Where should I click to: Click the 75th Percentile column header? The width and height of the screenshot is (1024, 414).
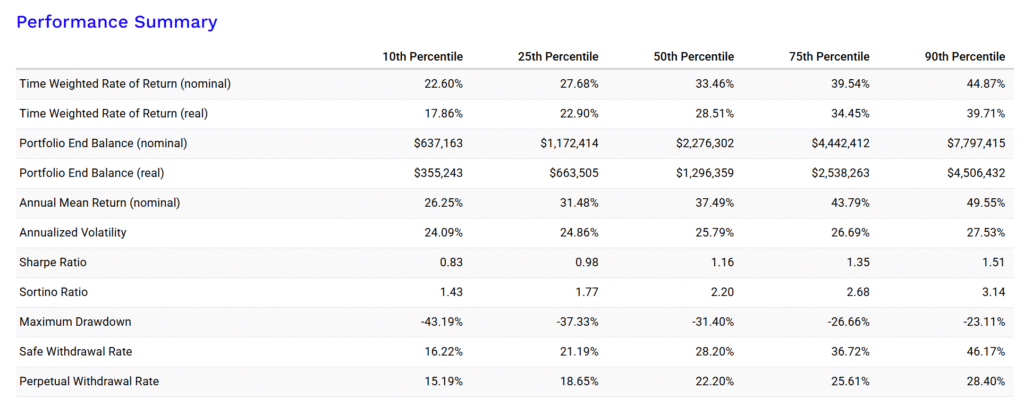829,56
